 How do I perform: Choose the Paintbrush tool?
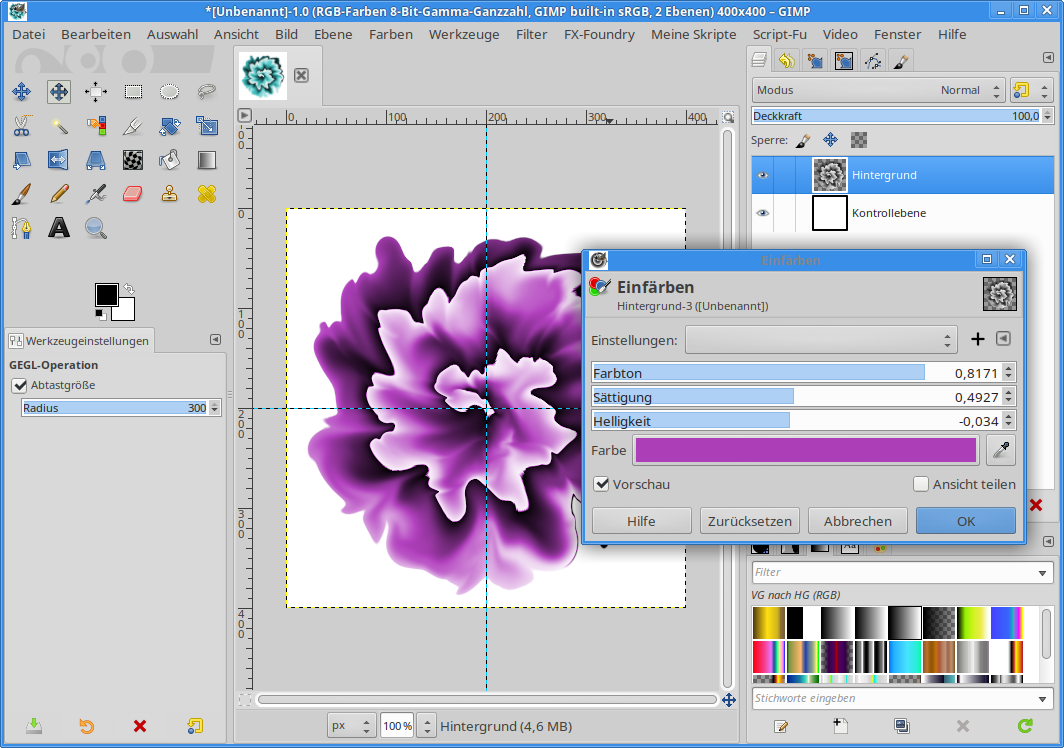(x=21, y=193)
